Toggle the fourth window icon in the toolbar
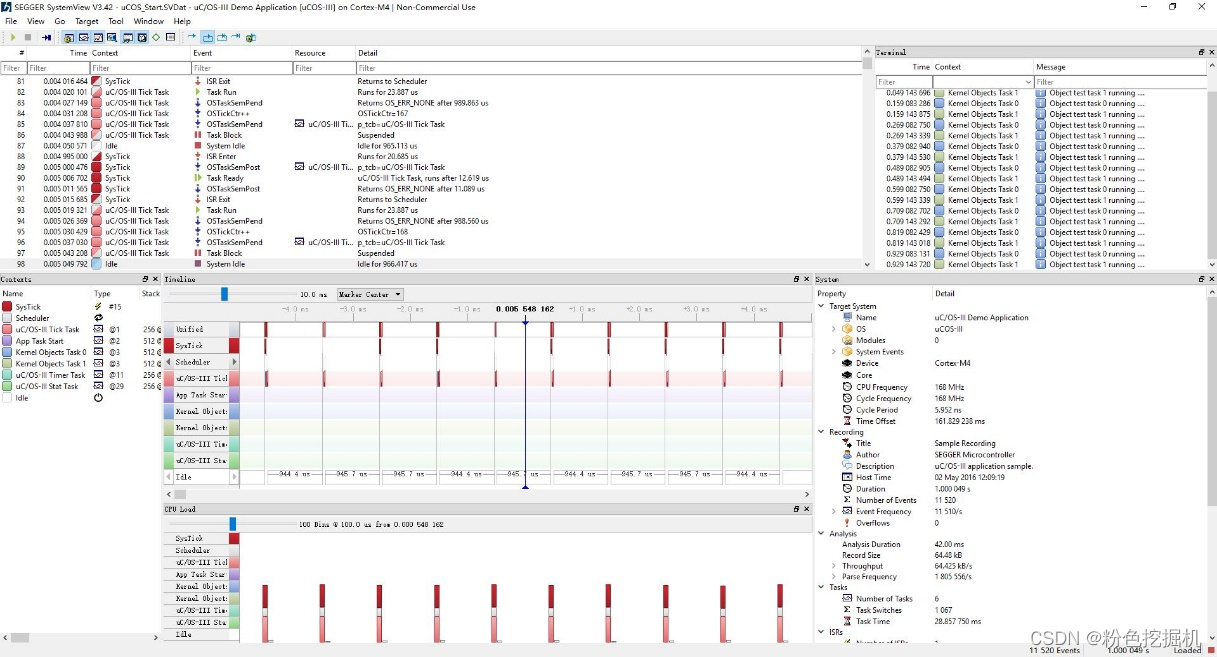The width and height of the screenshot is (1217, 657). [x=112, y=37]
